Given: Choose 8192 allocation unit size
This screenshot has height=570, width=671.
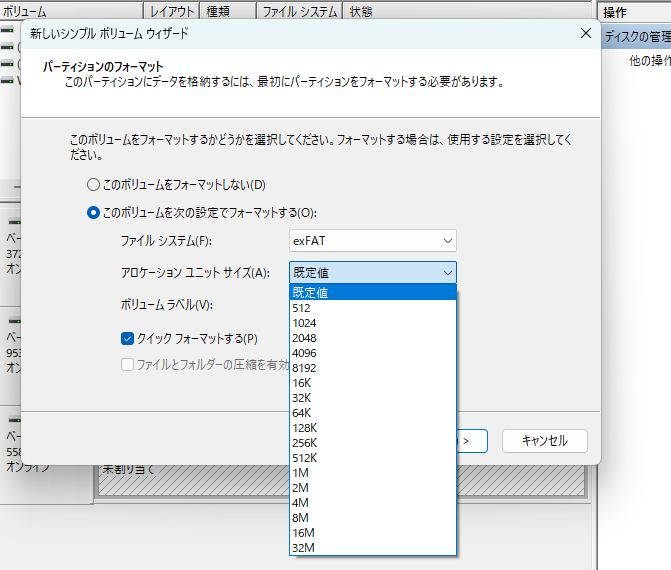Looking at the screenshot, I should click(x=373, y=368).
